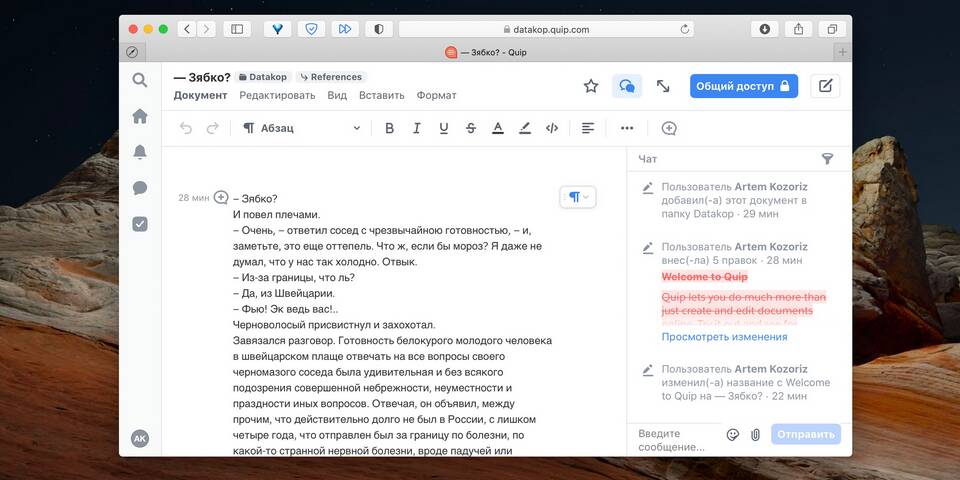The width and height of the screenshot is (960, 480).
Task: Create new document compose icon
Action: pos(825,86)
